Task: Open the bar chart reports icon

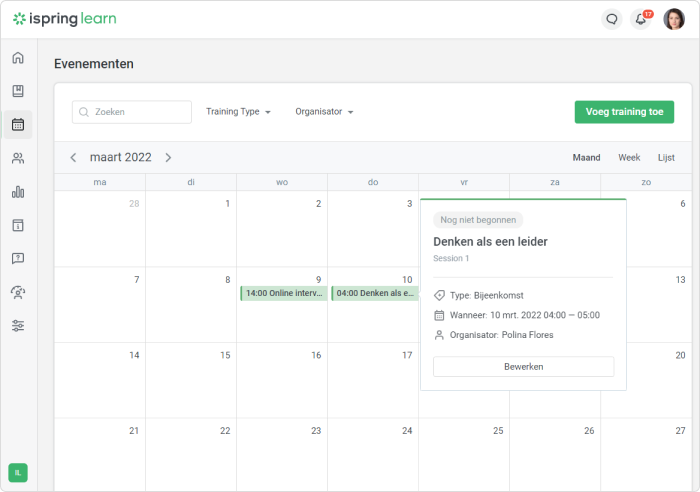Action: (18, 192)
